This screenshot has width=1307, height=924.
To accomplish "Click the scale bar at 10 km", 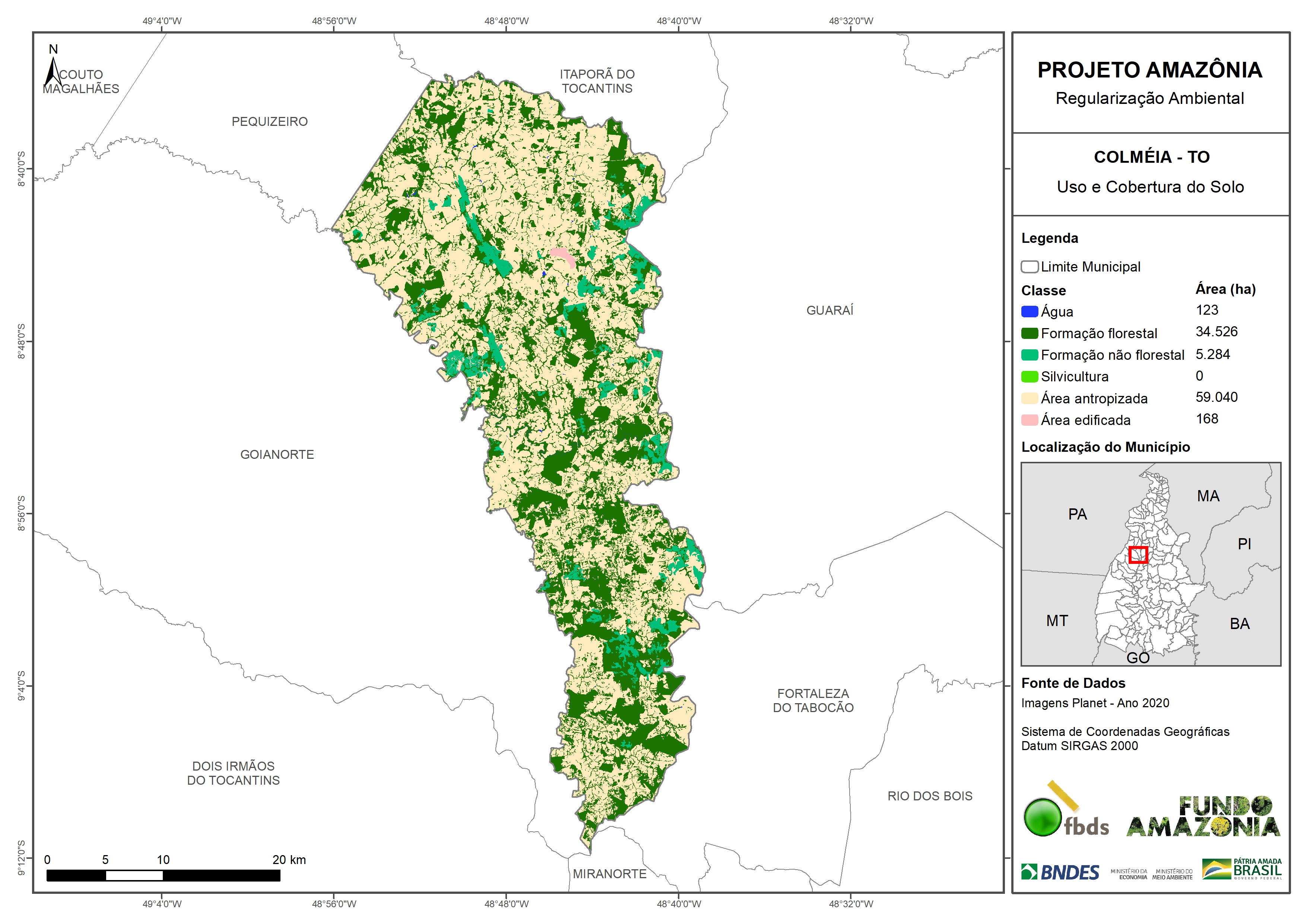I will (x=163, y=876).
